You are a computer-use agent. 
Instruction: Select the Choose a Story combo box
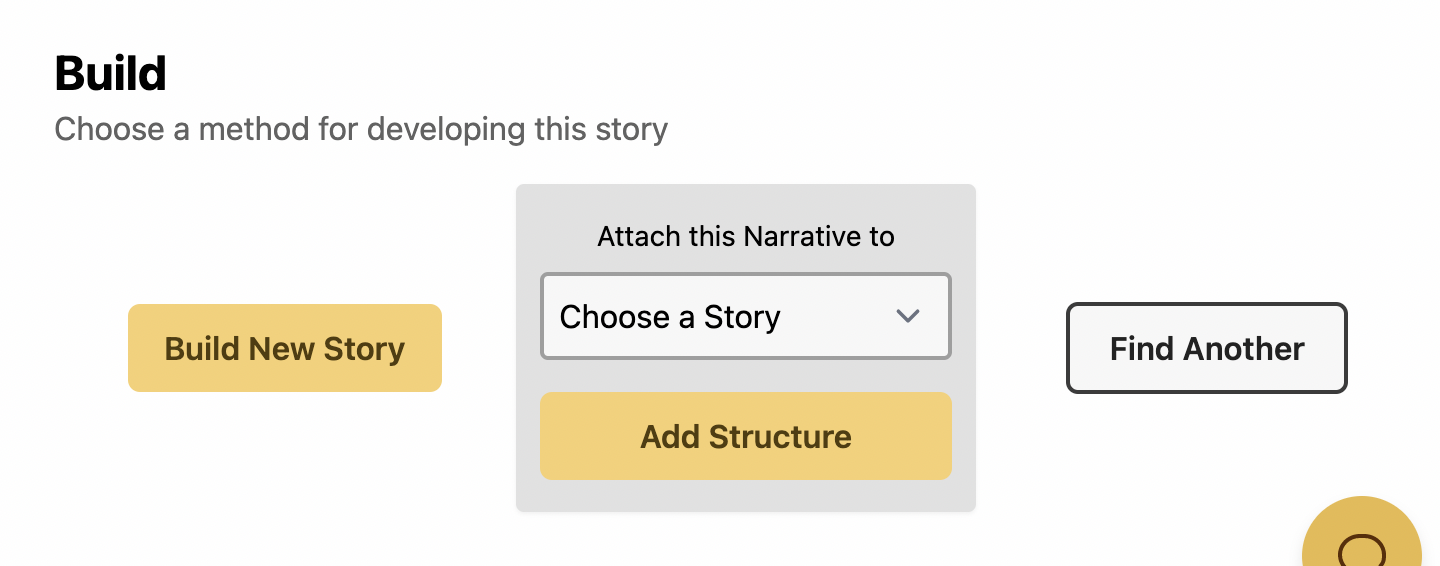pyautogui.click(x=746, y=316)
